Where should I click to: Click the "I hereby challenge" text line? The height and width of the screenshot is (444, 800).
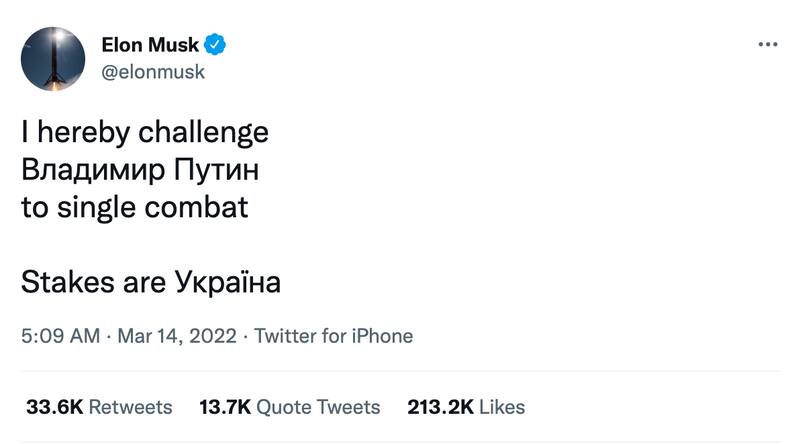coord(145,134)
